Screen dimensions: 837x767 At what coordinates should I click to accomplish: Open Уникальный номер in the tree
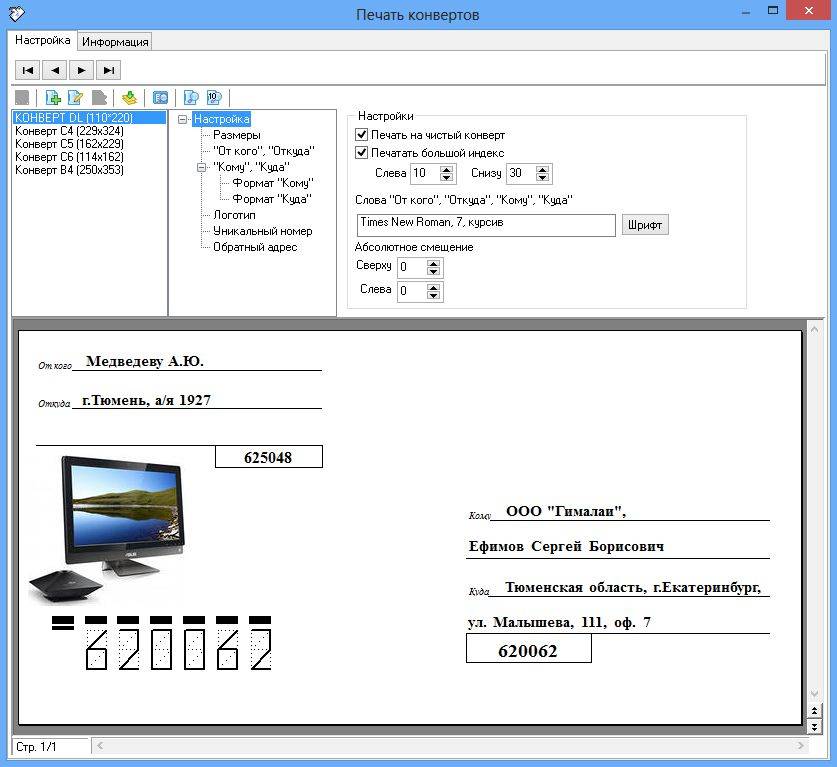pyautogui.click(x=263, y=231)
